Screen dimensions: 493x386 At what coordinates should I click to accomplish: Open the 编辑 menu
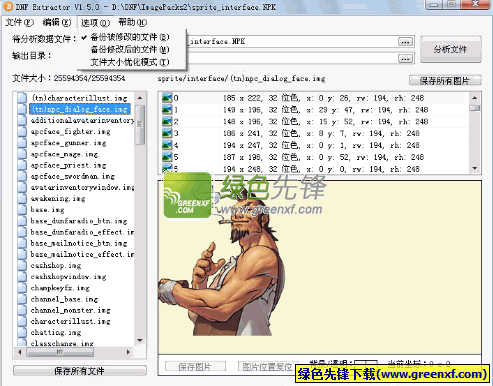[57, 22]
